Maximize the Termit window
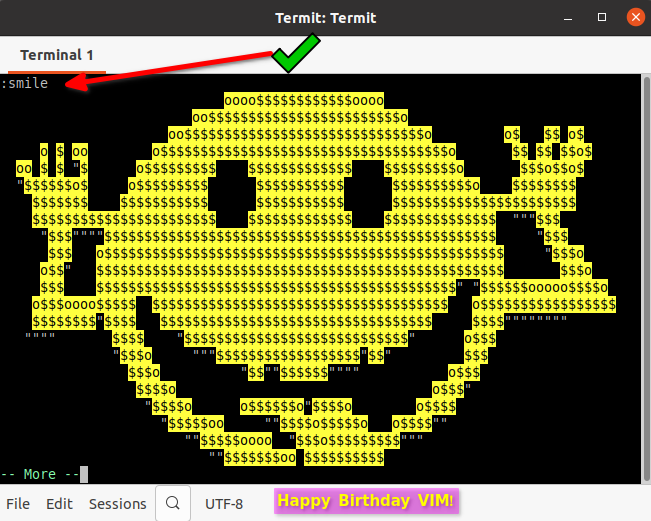The image size is (651, 521). click(602, 17)
